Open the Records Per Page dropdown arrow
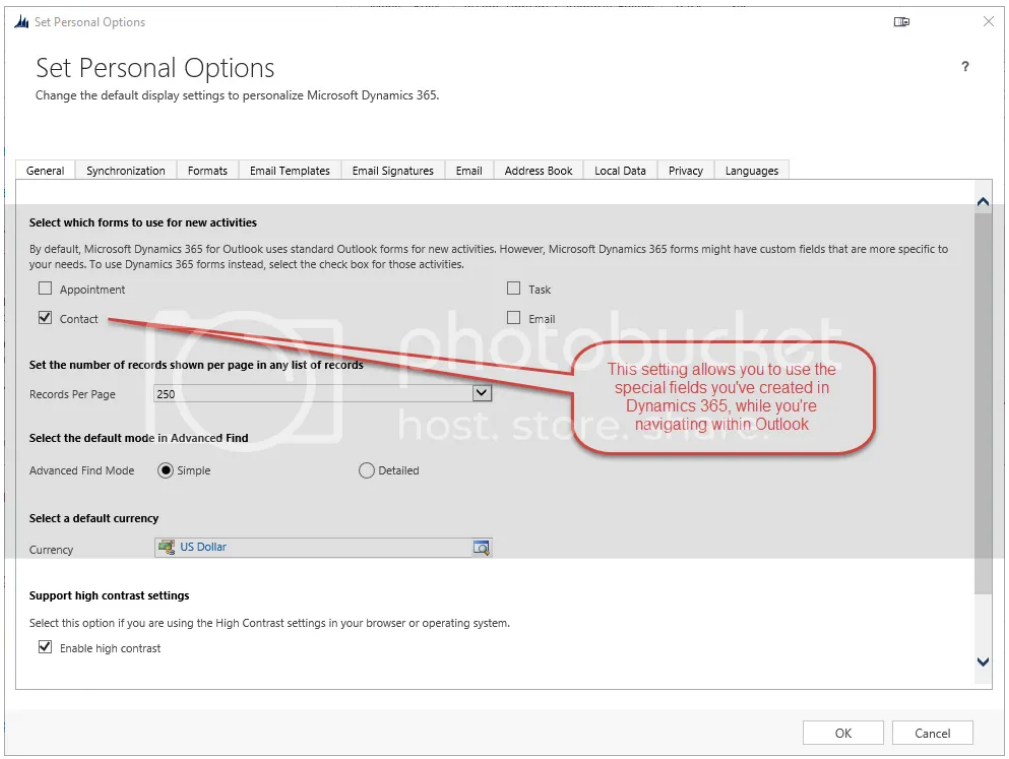Image resolution: width=1009 pixels, height=759 pixels. click(x=481, y=393)
